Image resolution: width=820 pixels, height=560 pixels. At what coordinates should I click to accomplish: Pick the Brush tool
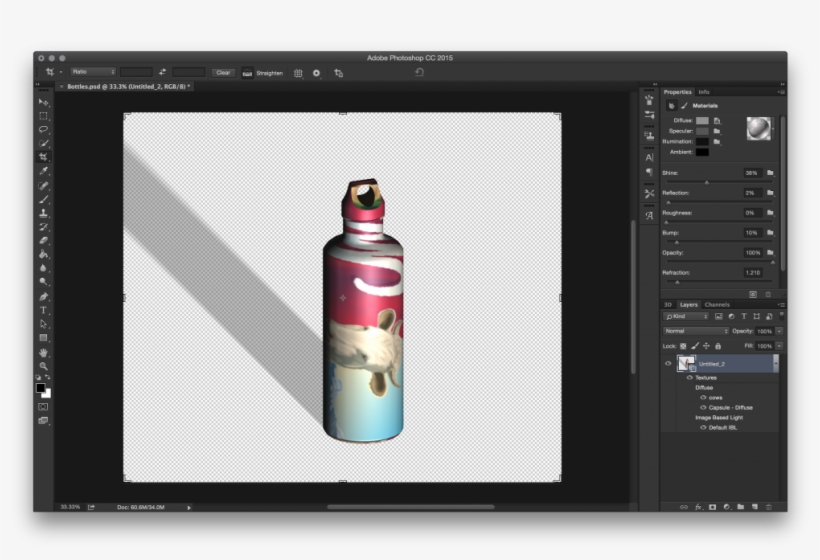click(43, 199)
